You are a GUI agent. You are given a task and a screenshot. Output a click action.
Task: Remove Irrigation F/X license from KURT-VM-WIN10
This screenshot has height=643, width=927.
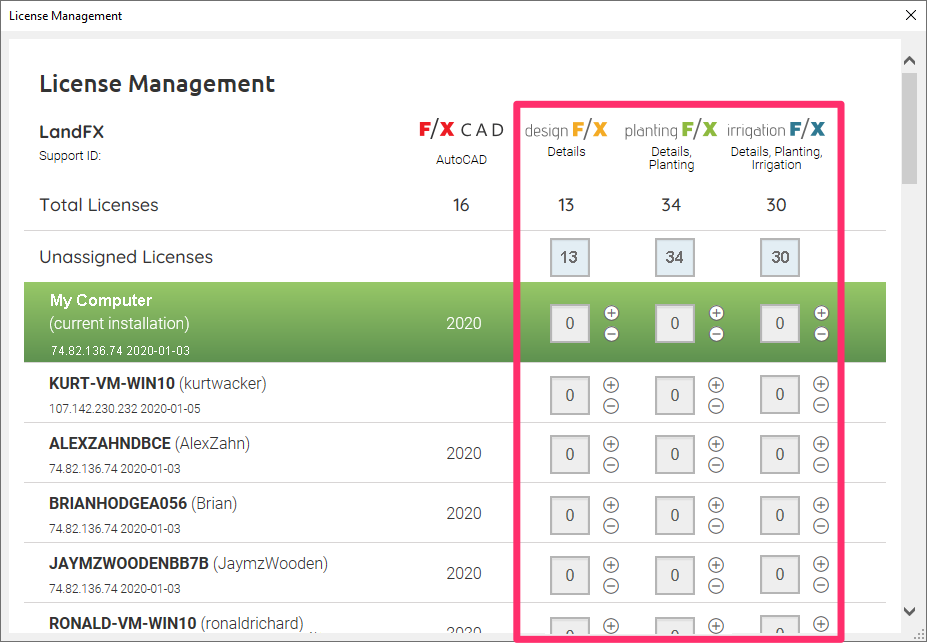point(821,405)
